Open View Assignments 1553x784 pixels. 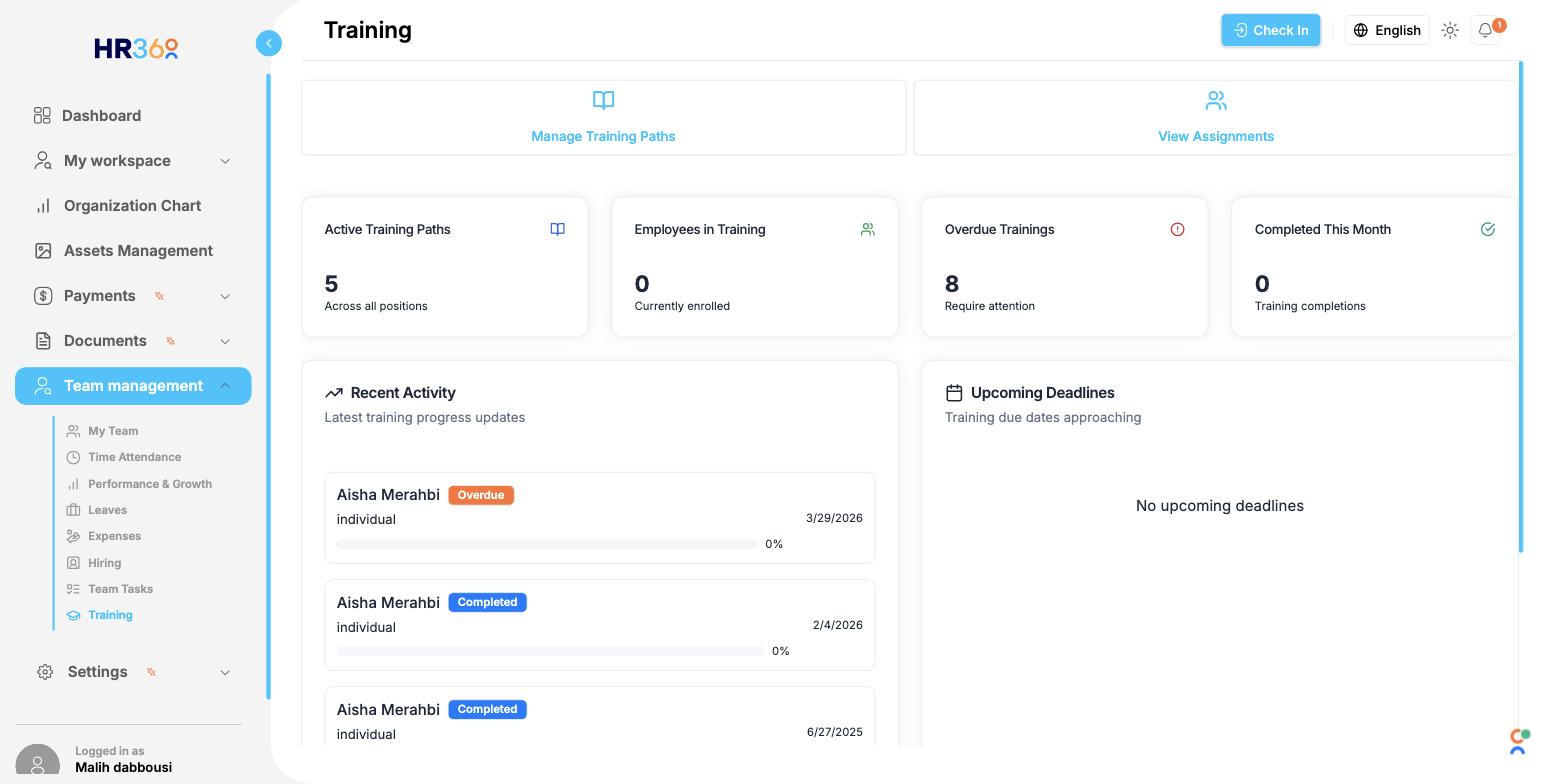pos(1216,118)
